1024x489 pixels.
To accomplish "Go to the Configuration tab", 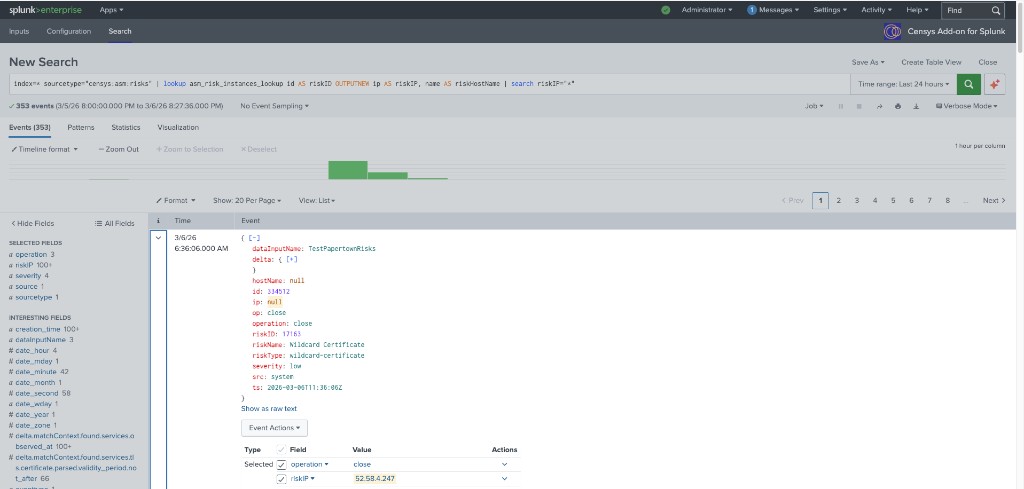I will click(x=69, y=31).
